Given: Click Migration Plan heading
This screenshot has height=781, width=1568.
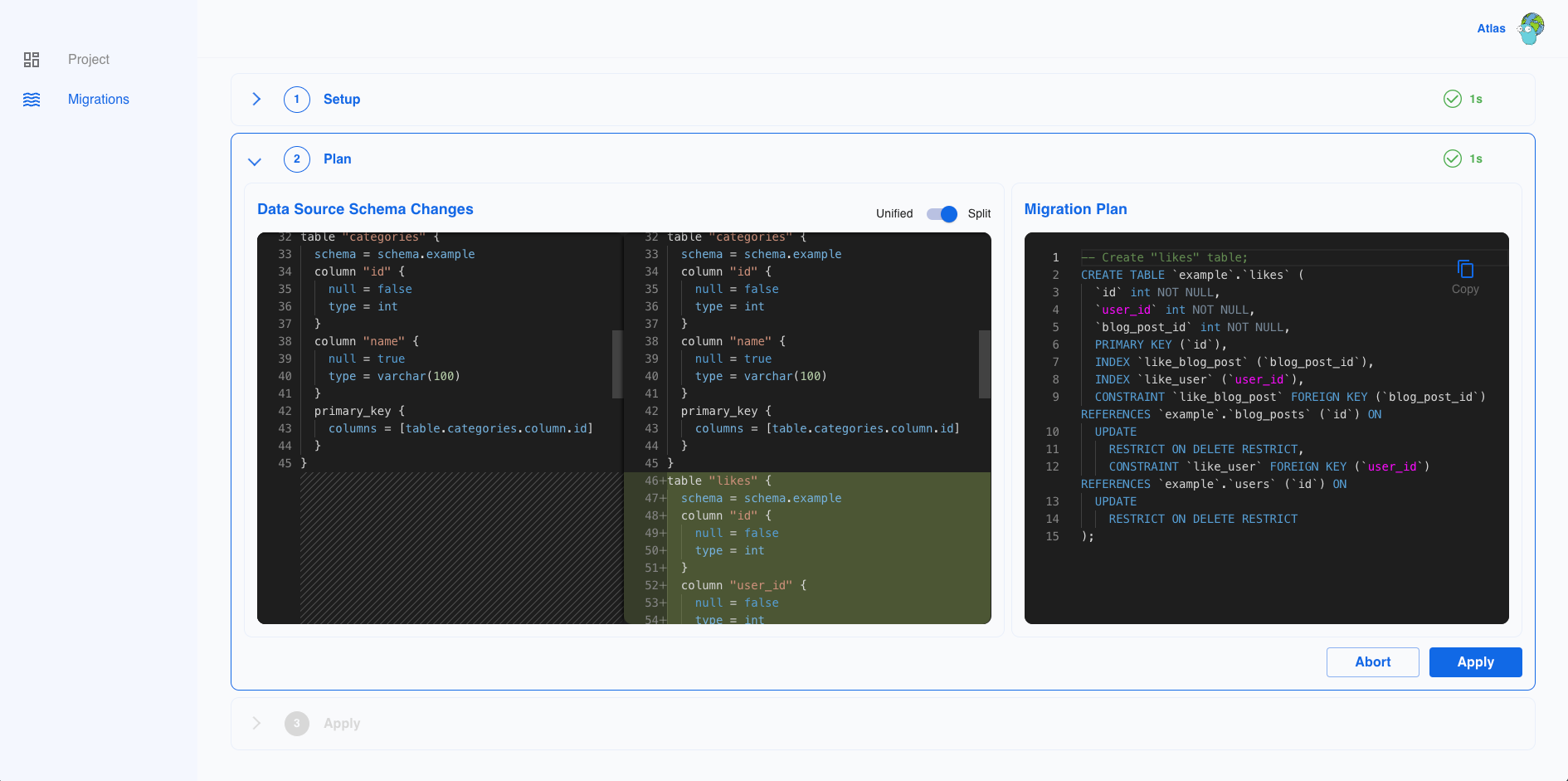Looking at the screenshot, I should tap(1075, 209).
